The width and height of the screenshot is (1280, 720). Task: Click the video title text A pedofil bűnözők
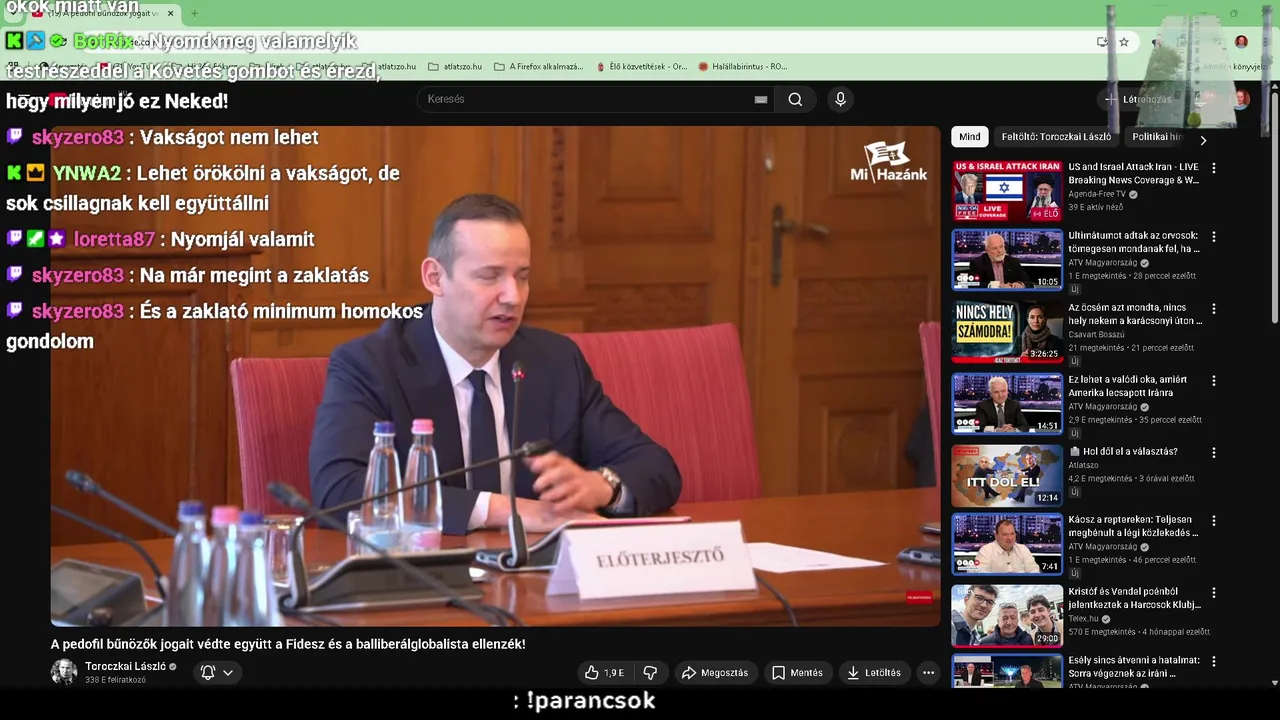(288, 644)
